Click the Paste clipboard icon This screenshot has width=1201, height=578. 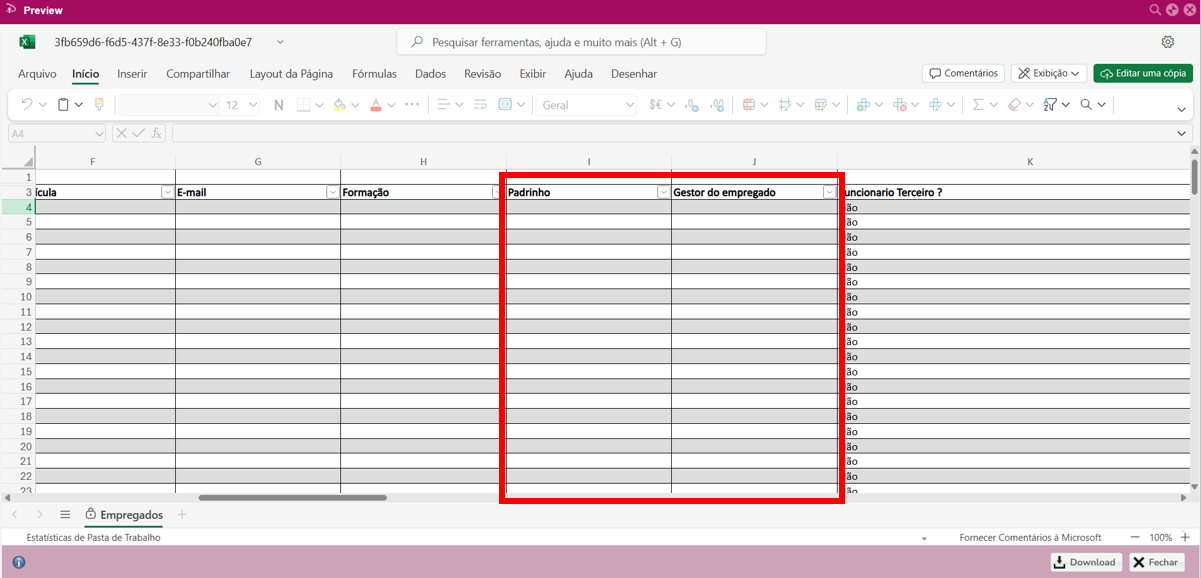[x=63, y=104]
